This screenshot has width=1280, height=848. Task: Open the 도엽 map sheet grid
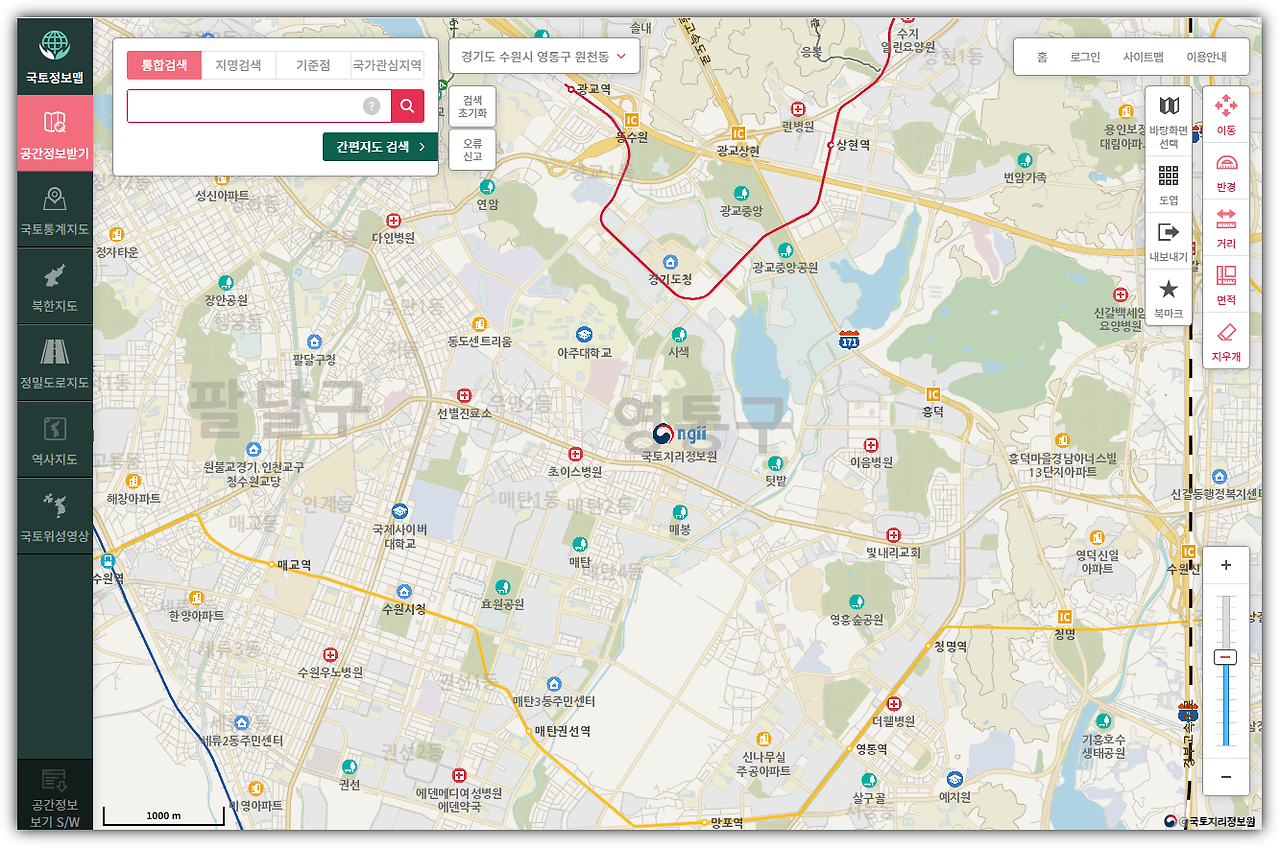(1168, 185)
